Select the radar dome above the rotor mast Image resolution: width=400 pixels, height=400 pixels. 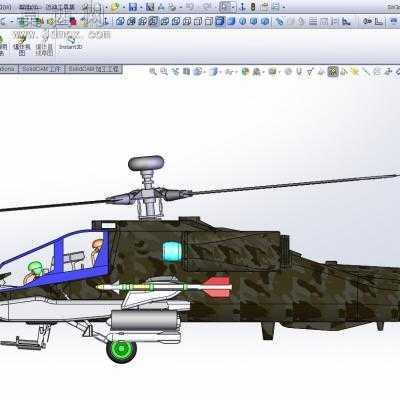146,163
